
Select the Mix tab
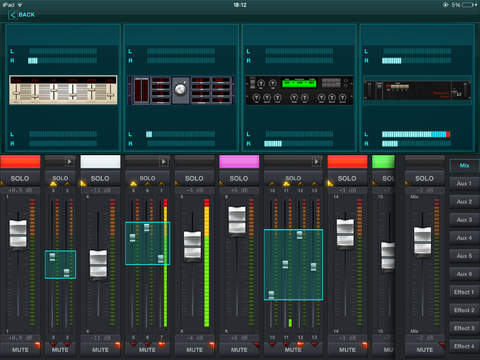(464, 165)
